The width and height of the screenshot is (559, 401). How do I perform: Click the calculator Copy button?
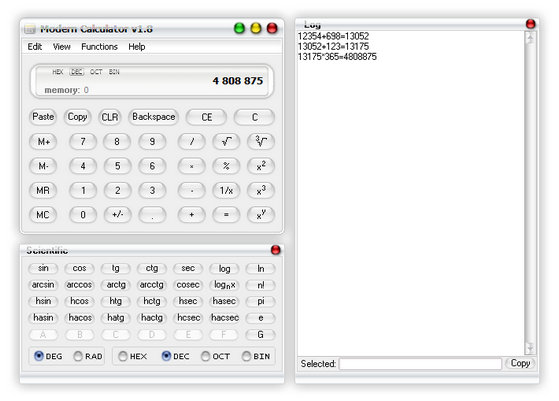[77, 117]
